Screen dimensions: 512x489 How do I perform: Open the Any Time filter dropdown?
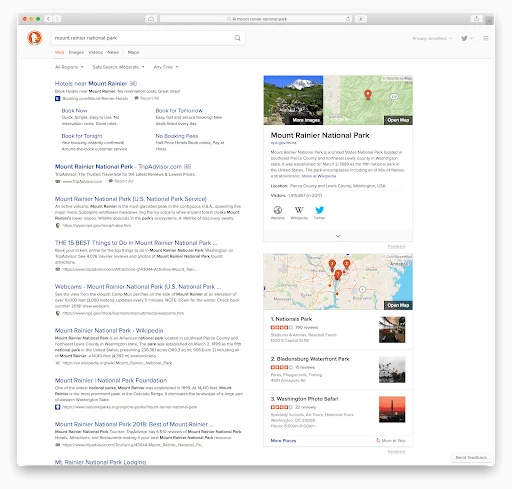[166, 67]
